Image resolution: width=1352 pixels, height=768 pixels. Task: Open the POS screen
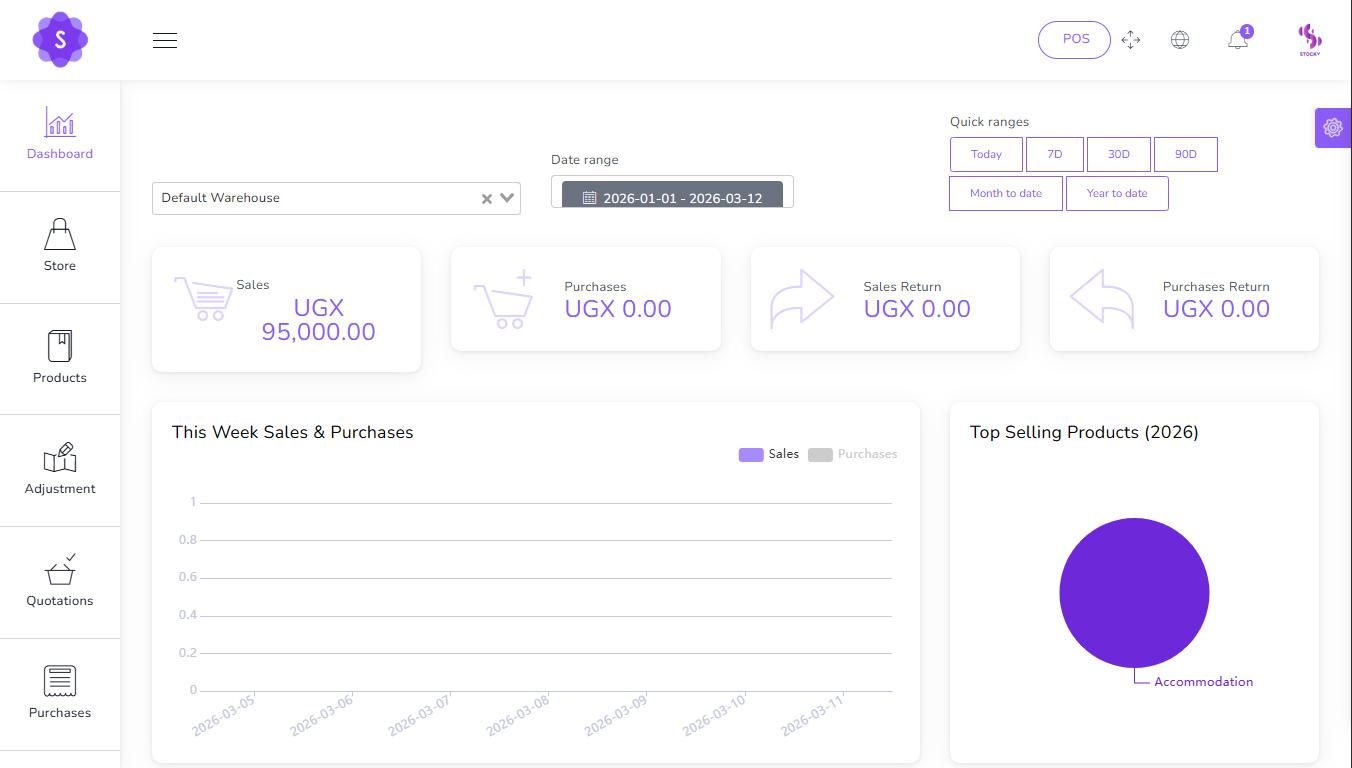[x=1074, y=39]
